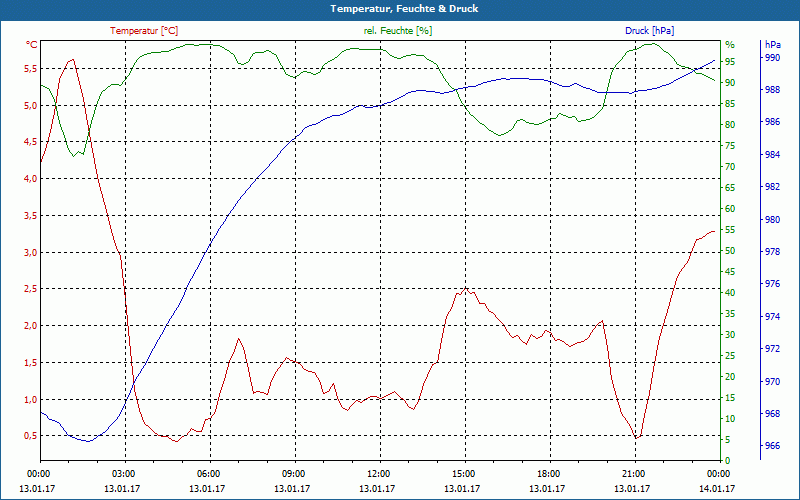Click the '12:00' time axis label
This screenshot has height=500, width=800.
(x=377, y=473)
